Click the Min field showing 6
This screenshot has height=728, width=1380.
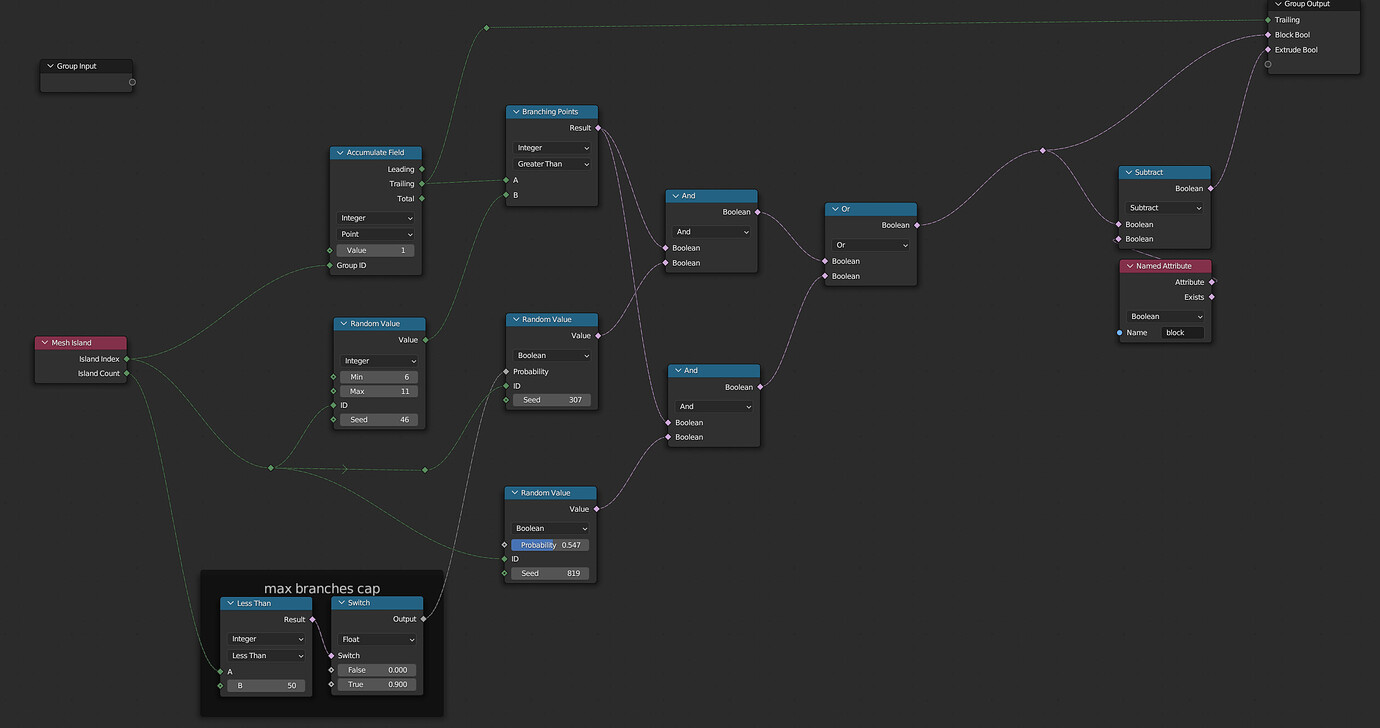pos(379,377)
